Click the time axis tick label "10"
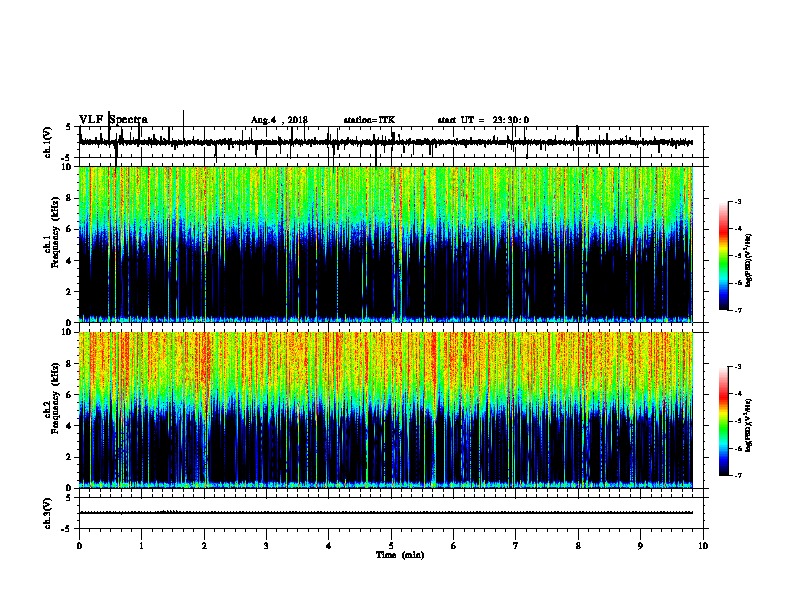Viewport: 792px width, 612px height. coord(703,546)
